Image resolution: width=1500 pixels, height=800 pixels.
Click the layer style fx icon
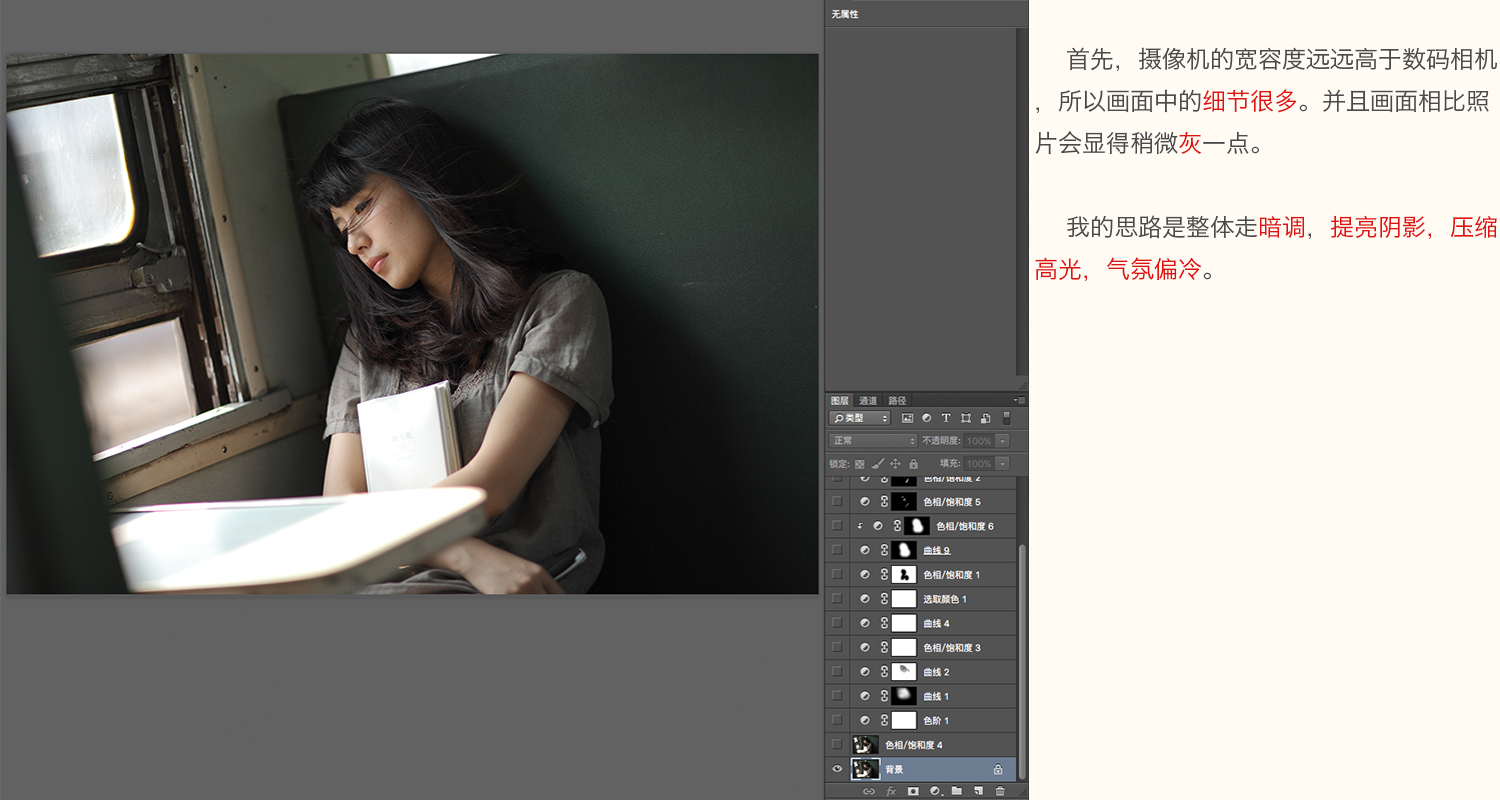coord(891,791)
